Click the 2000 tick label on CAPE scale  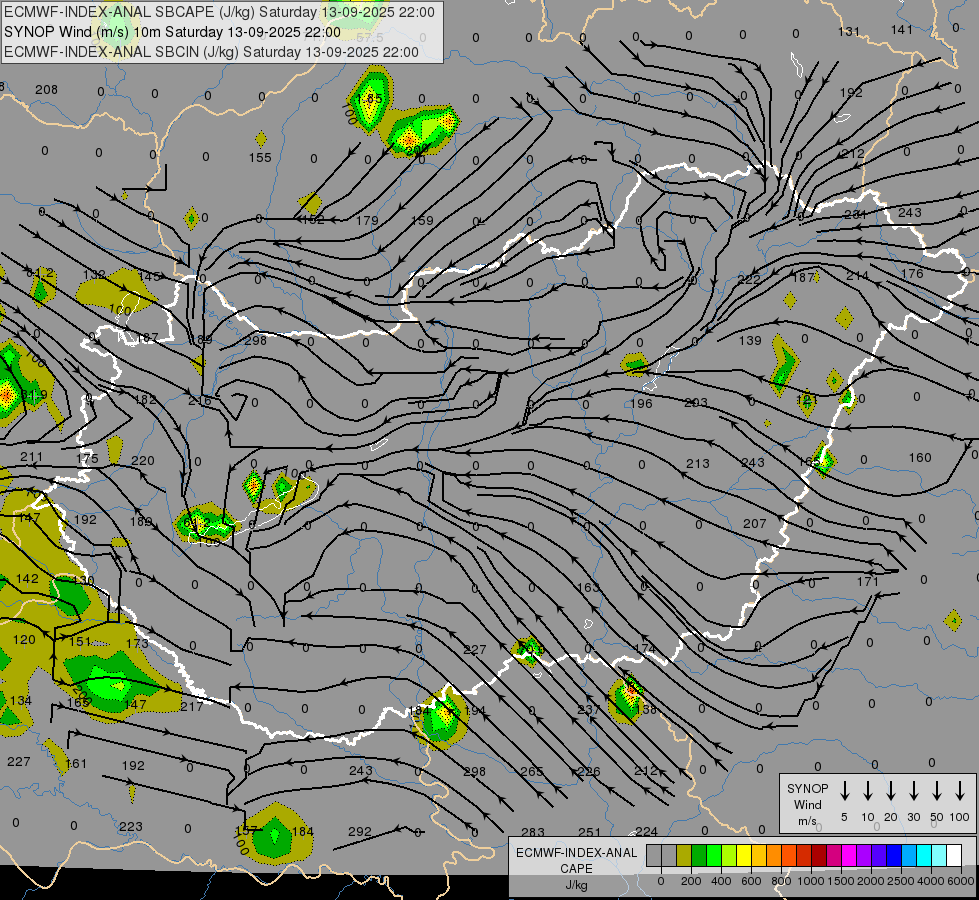(870, 881)
